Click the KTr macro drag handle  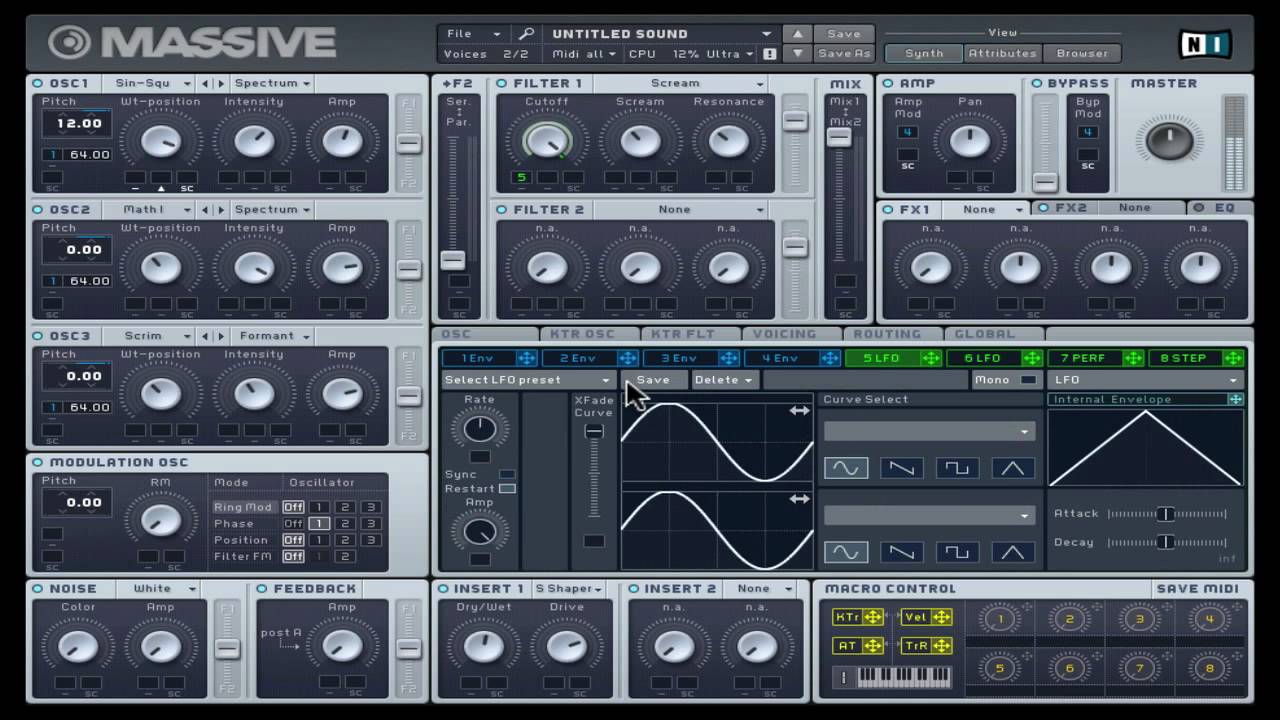(873, 618)
